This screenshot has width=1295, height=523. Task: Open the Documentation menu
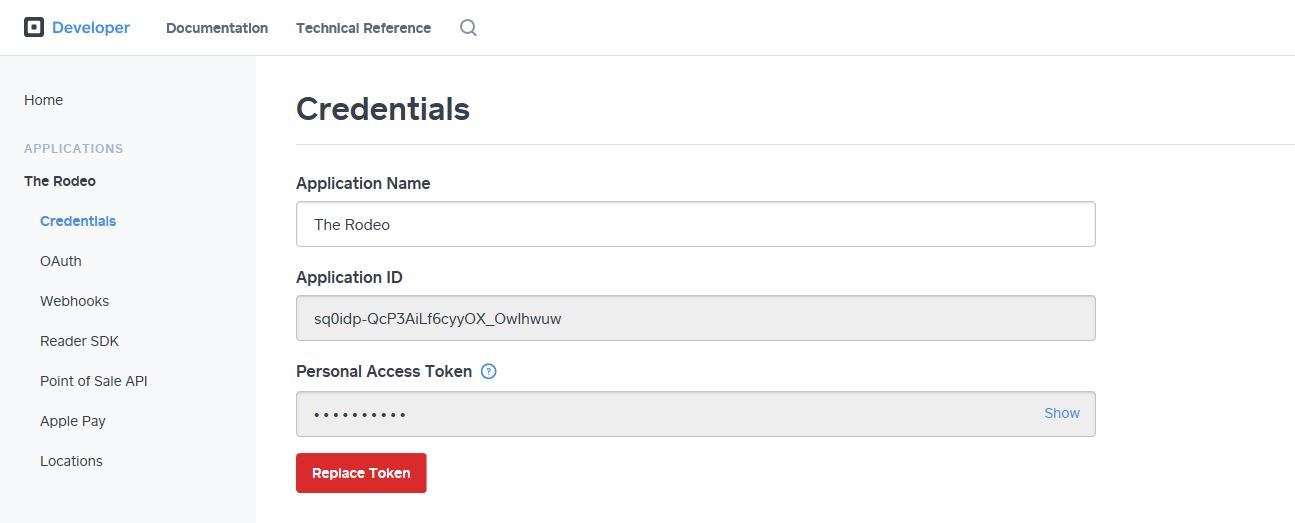coord(217,28)
